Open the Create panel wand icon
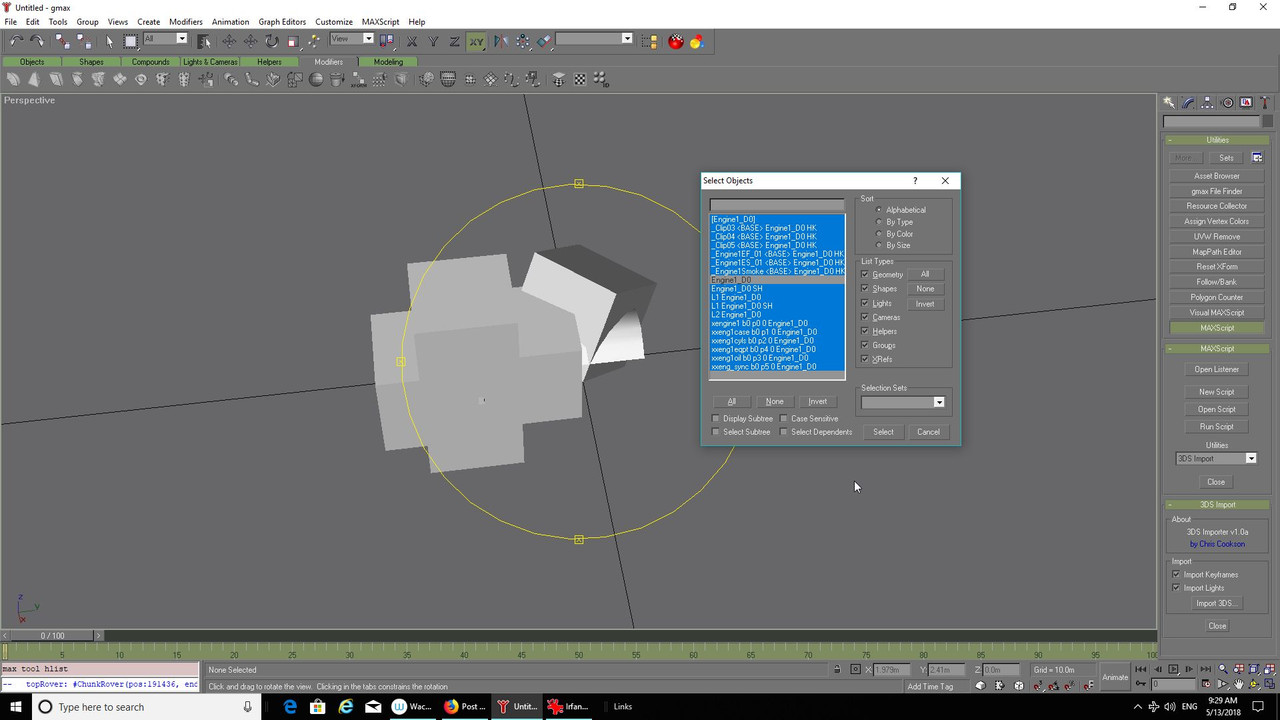Image resolution: width=1280 pixels, height=720 pixels. coord(1168,103)
